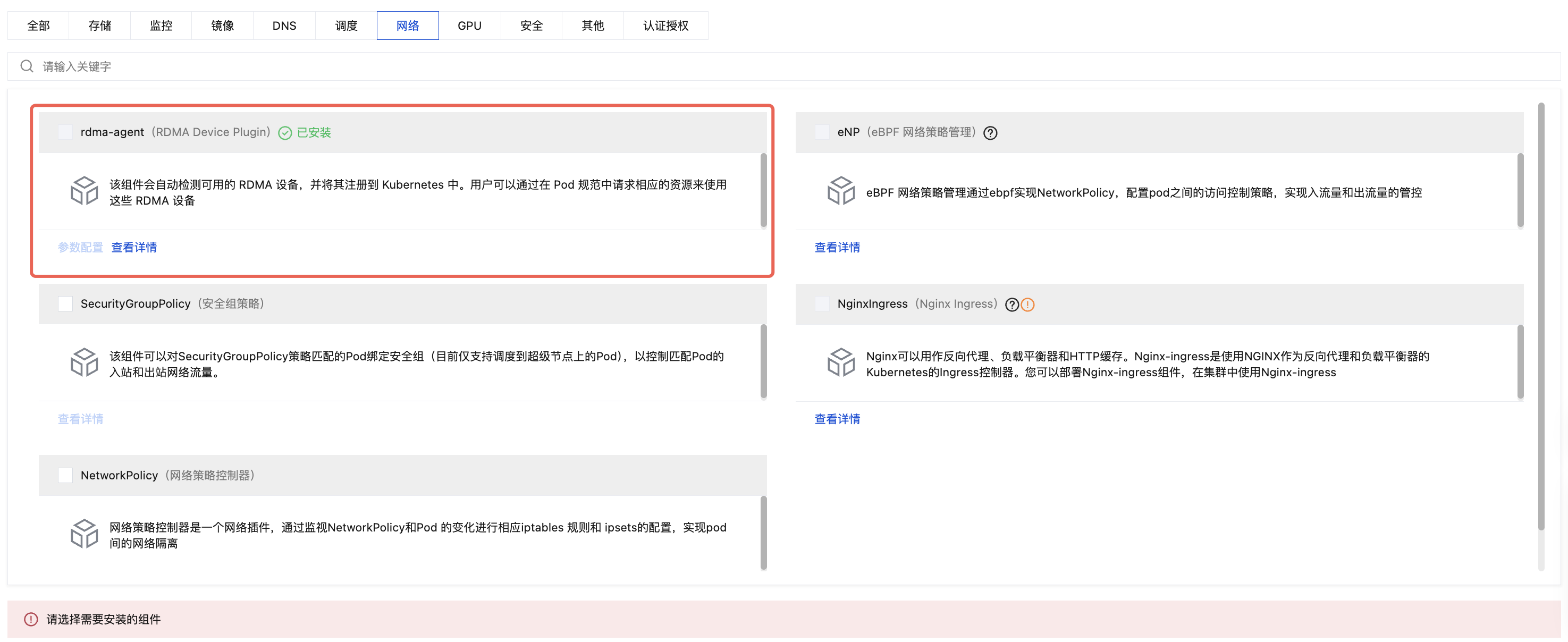
Task: Click the eNP component cube icon
Action: tap(841, 191)
